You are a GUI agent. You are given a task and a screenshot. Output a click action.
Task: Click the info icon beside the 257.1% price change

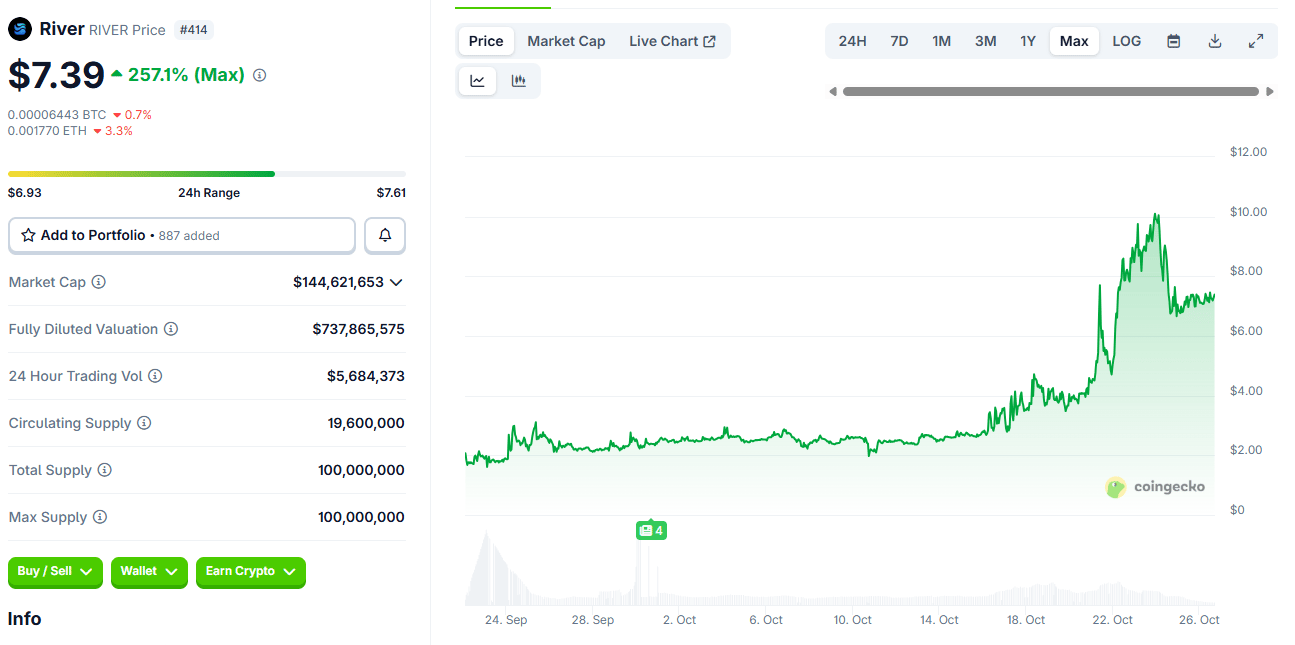tap(260, 75)
